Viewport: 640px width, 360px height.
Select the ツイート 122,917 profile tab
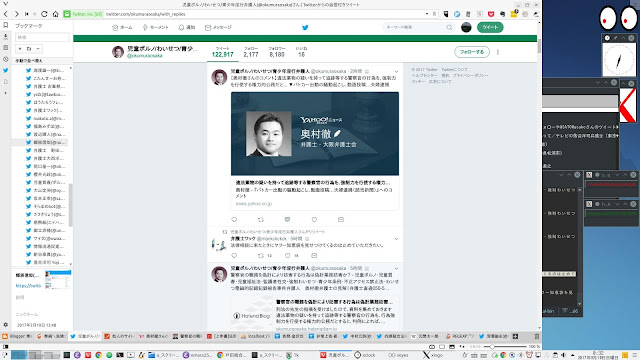click(222, 52)
